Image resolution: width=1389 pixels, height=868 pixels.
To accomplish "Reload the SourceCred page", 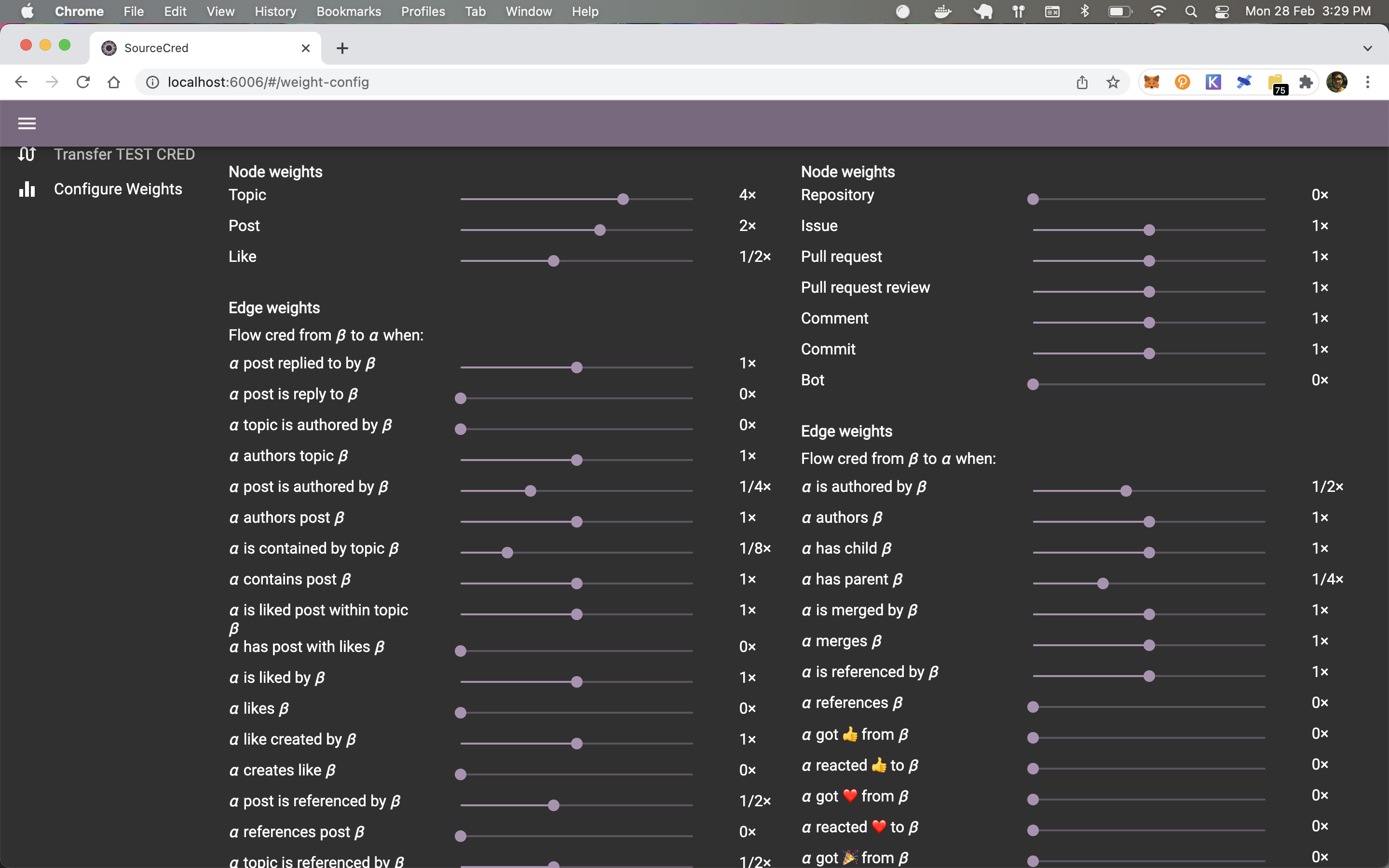I will [x=82, y=81].
